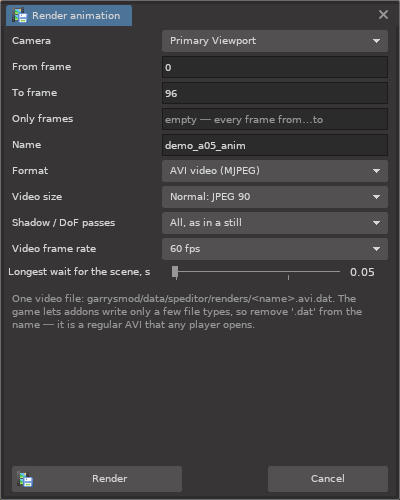Image resolution: width=400 pixels, height=500 pixels.
Task: Click the help text about the AVI file
Action: [187, 312]
